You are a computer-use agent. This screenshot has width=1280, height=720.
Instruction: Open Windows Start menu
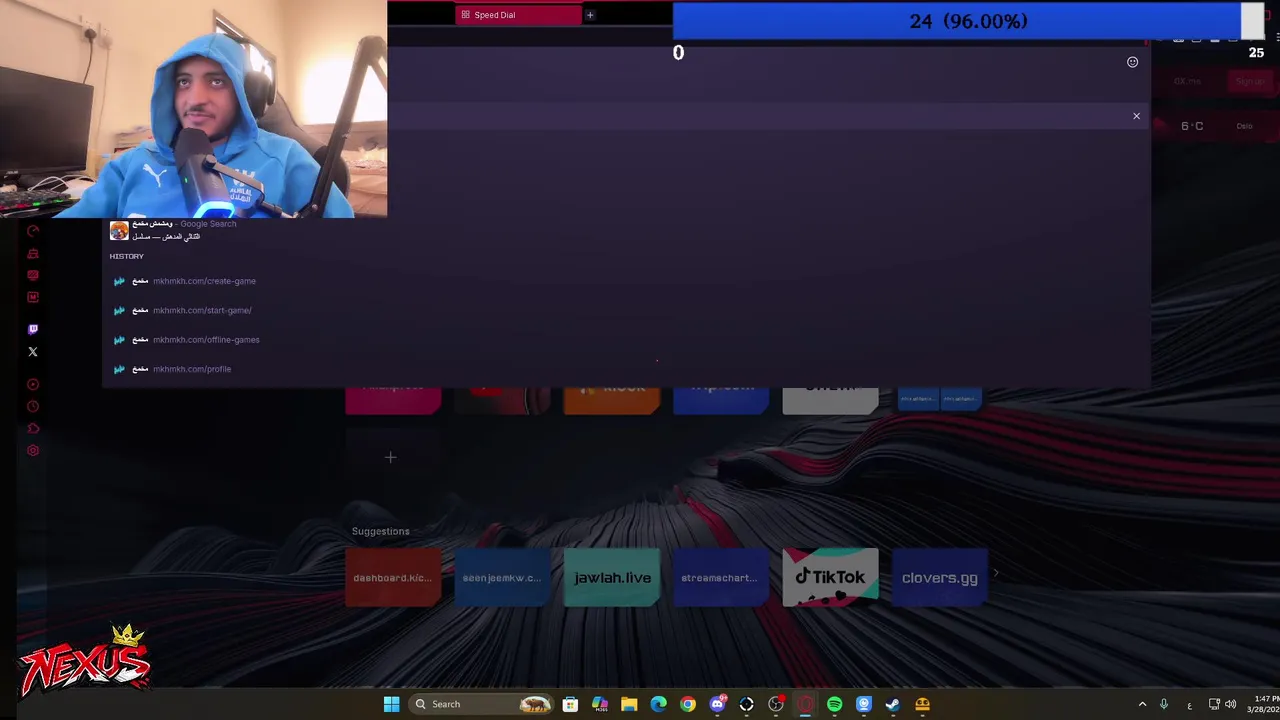pos(391,704)
